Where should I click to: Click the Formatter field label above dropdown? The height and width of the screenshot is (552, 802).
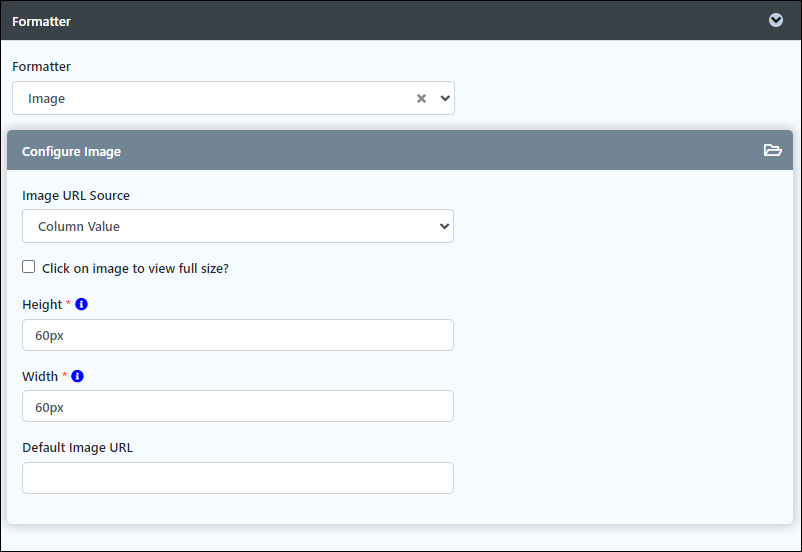point(41,67)
